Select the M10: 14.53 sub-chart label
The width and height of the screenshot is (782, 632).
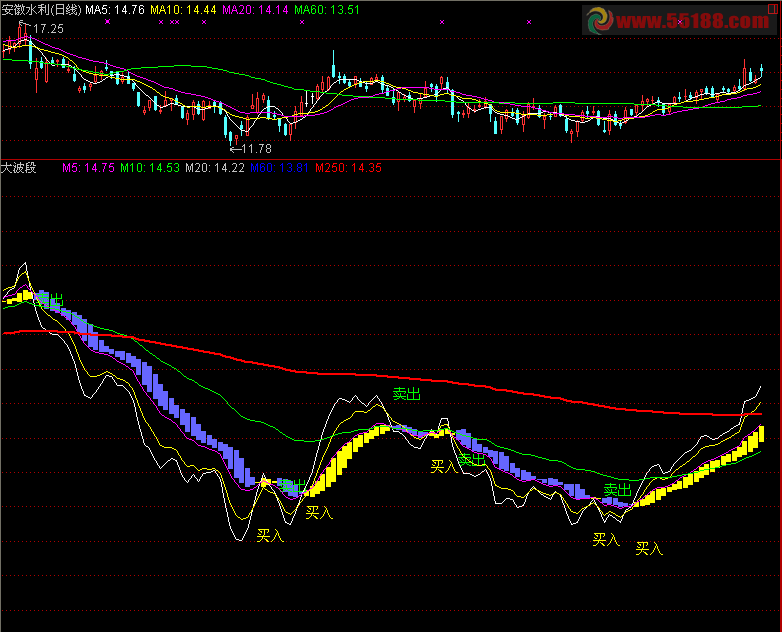click(150, 168)
